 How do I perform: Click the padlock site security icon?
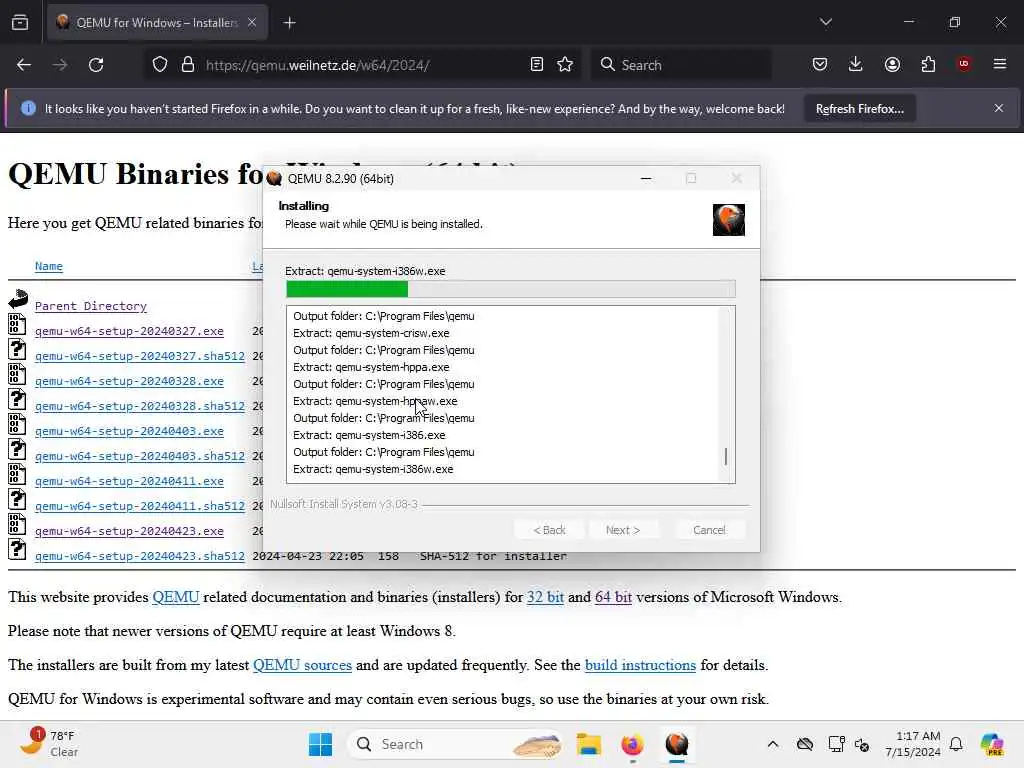pyautogui.click(x=188, y=65)
